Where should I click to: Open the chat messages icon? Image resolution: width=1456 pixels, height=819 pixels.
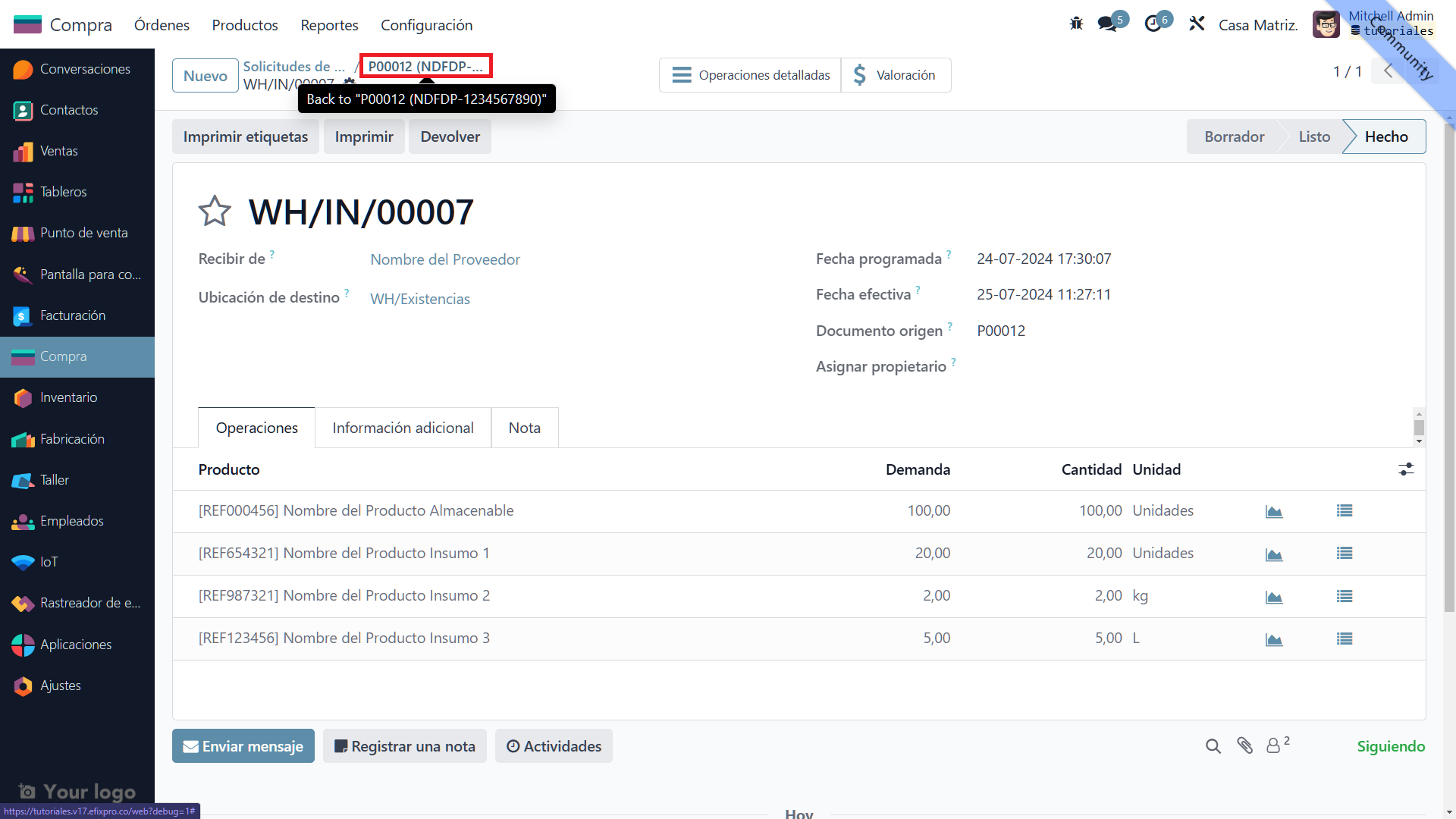(x=1107, y=24)
